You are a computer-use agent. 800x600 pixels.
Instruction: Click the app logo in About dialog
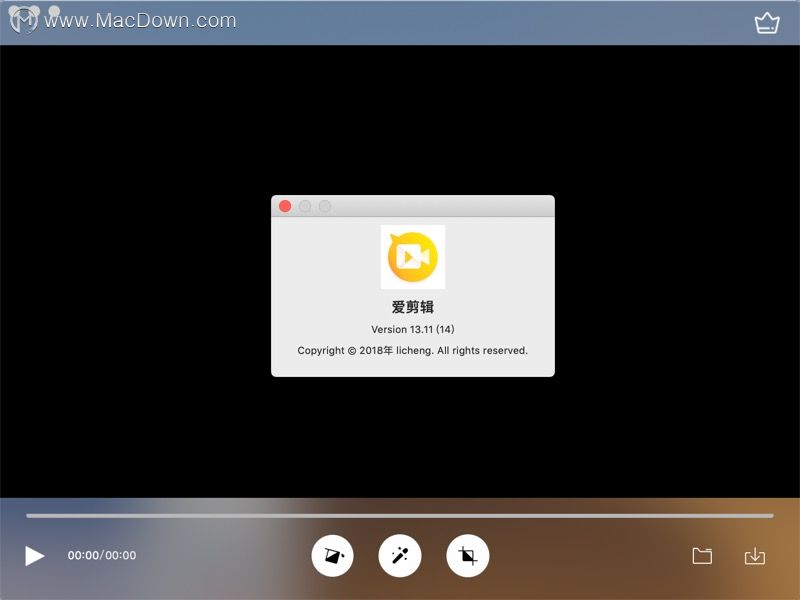coord(413,257)
